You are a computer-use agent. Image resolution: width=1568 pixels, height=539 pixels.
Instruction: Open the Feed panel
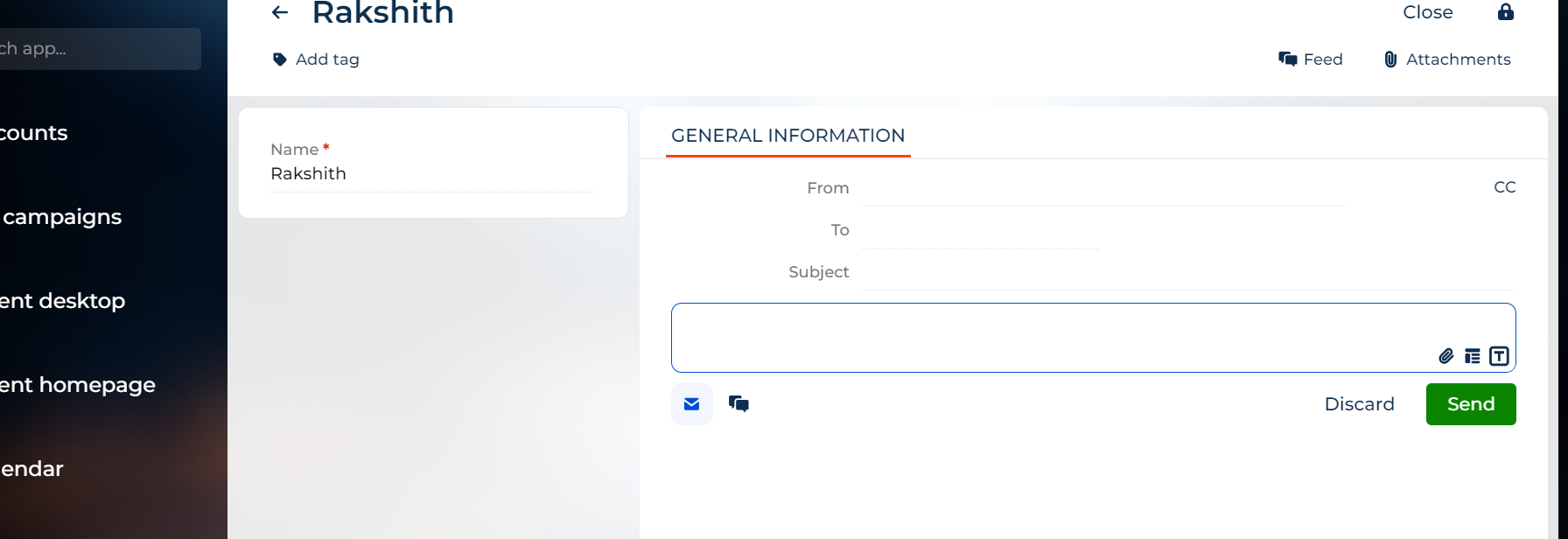point(1311,59)
